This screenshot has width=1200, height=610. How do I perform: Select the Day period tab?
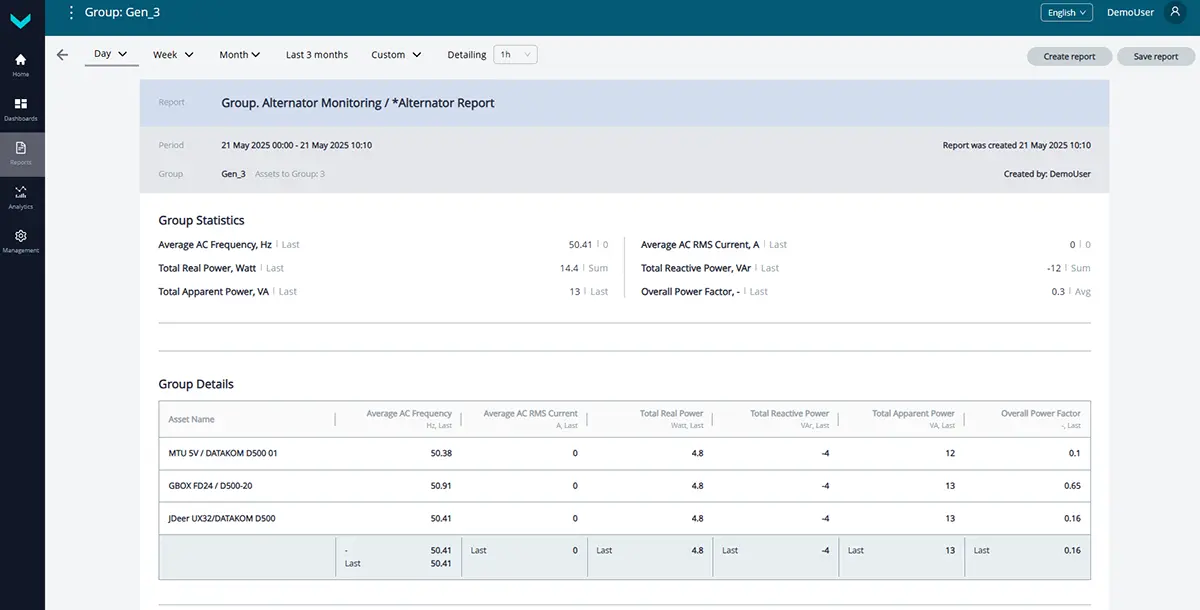(x=111, y=54)
